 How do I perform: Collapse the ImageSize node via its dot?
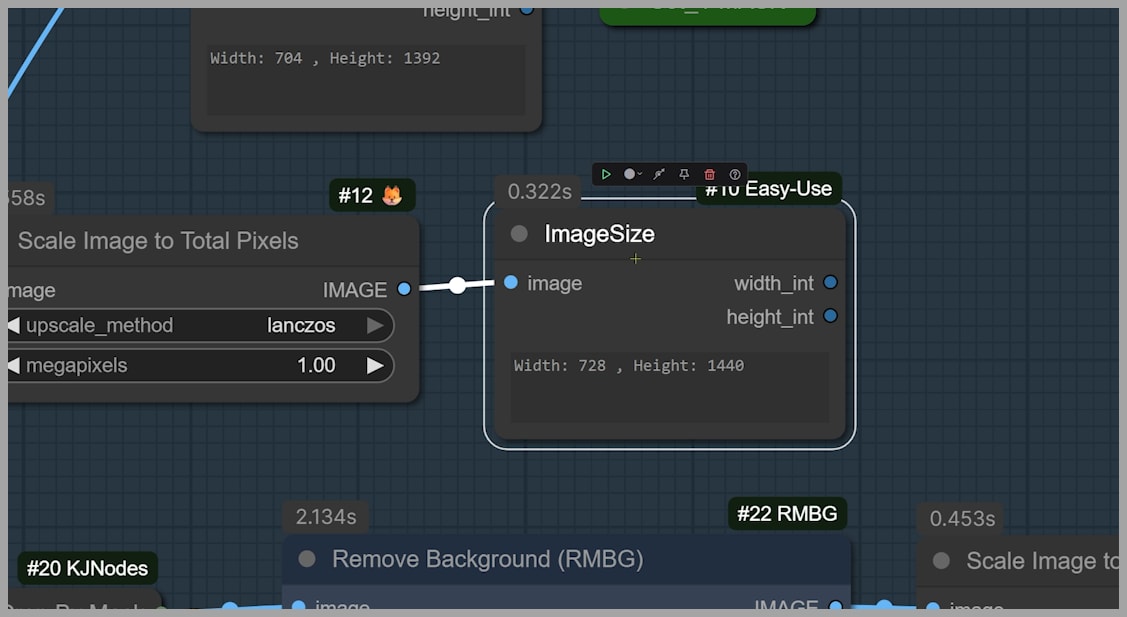[519, 234]
